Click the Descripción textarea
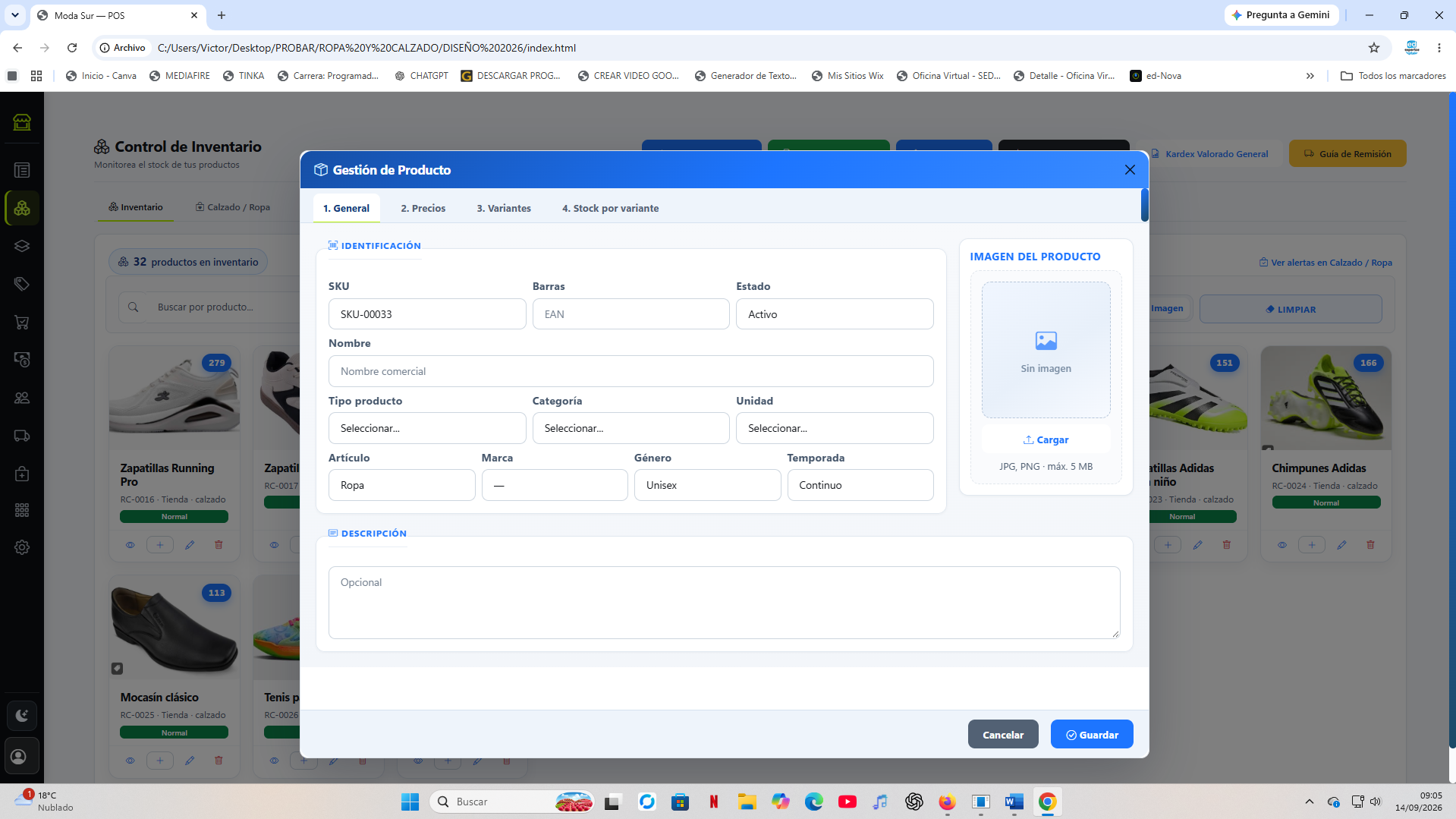 point(724,603)
